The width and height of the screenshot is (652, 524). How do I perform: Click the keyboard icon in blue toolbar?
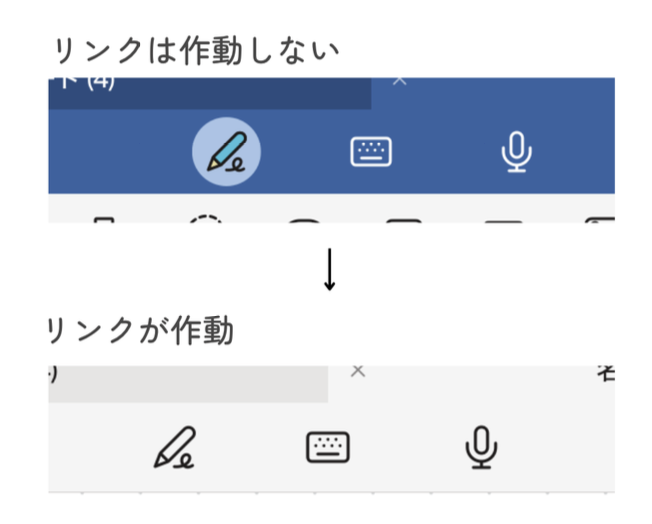(371, 152)
